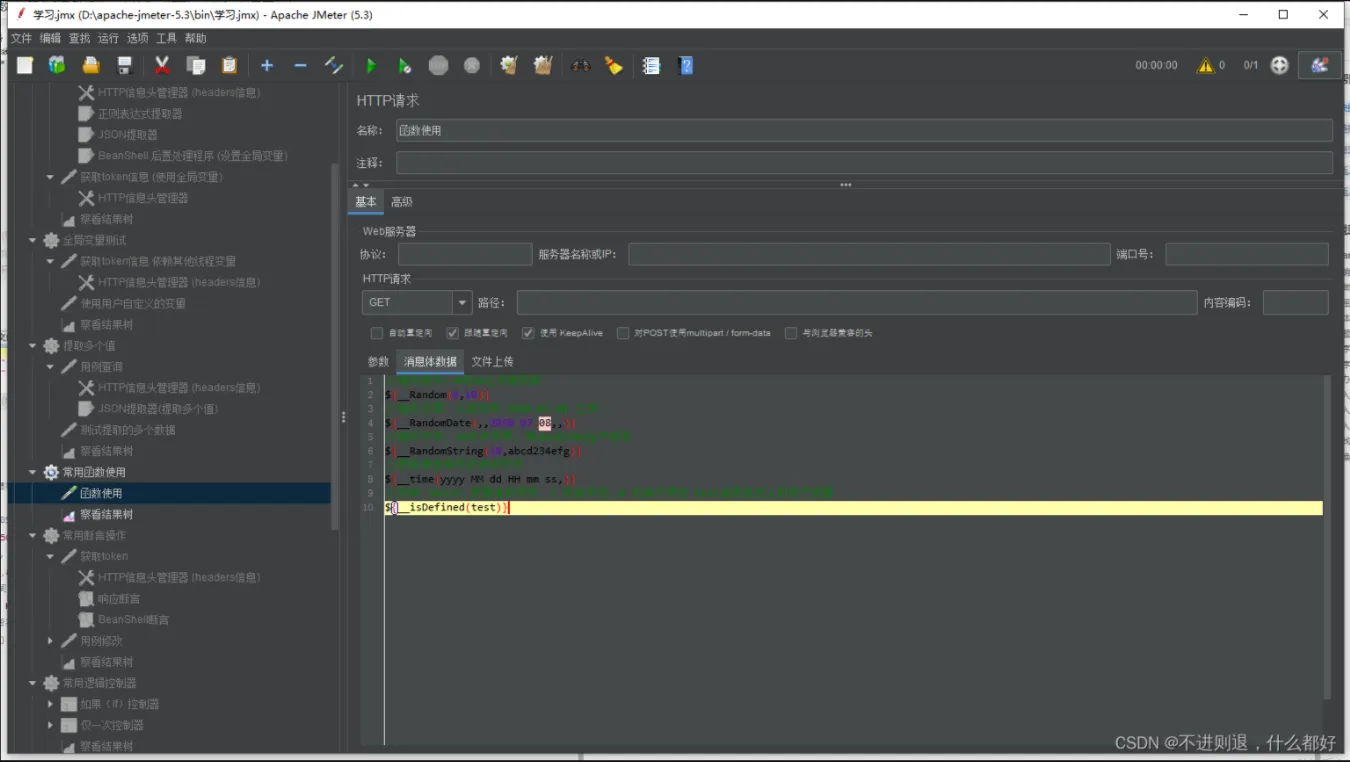Click the Copy toolbar icon

pyautogui.click(x=196, y=65)
